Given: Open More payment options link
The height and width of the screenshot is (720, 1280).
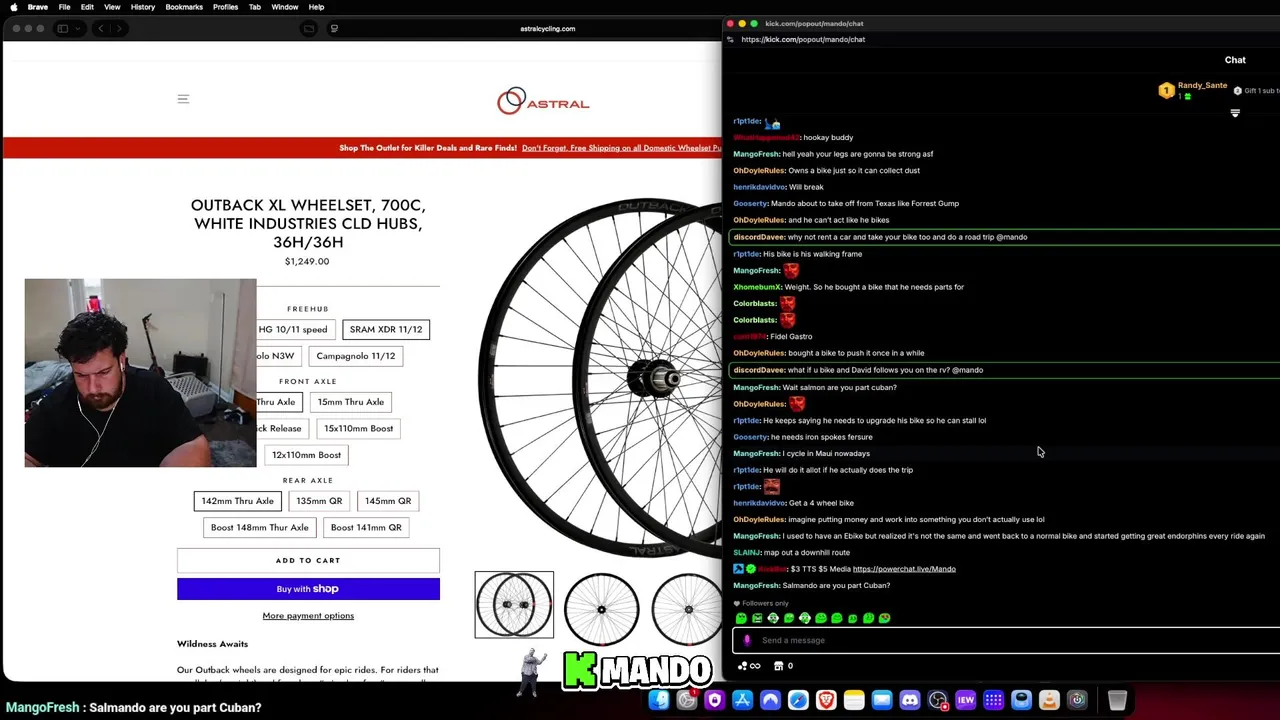Looking at the screenshot, I should pos(308,616).
